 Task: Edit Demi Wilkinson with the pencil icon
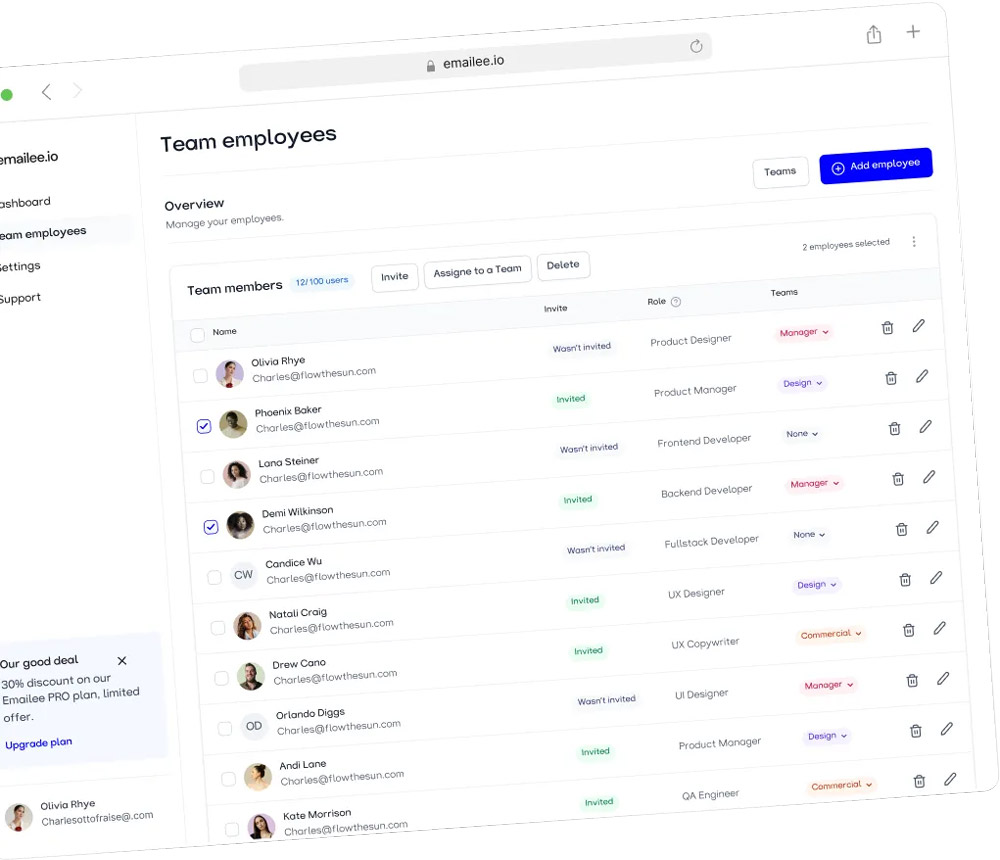[x=929, y=477]
